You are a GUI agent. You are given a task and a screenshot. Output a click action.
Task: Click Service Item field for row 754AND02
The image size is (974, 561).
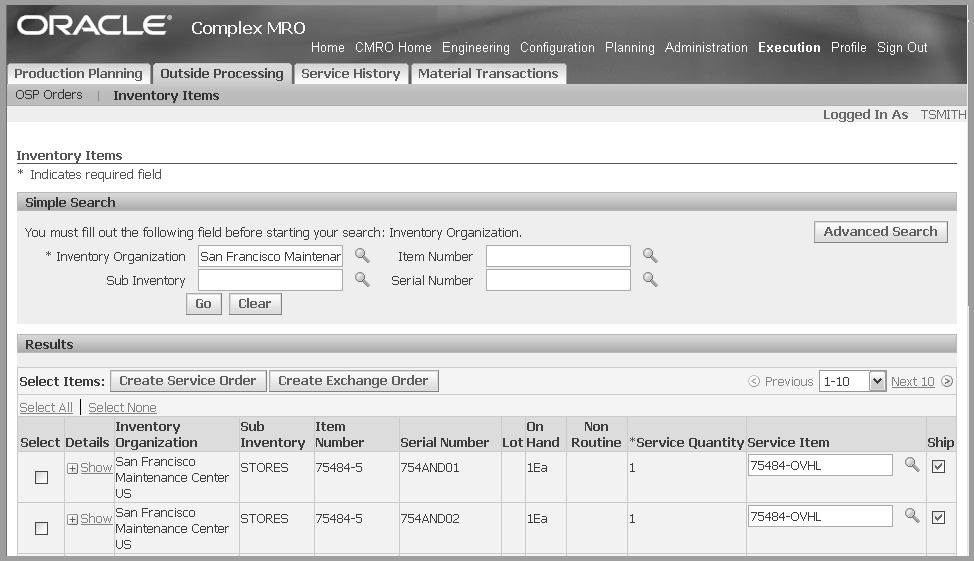click(821, 516)
